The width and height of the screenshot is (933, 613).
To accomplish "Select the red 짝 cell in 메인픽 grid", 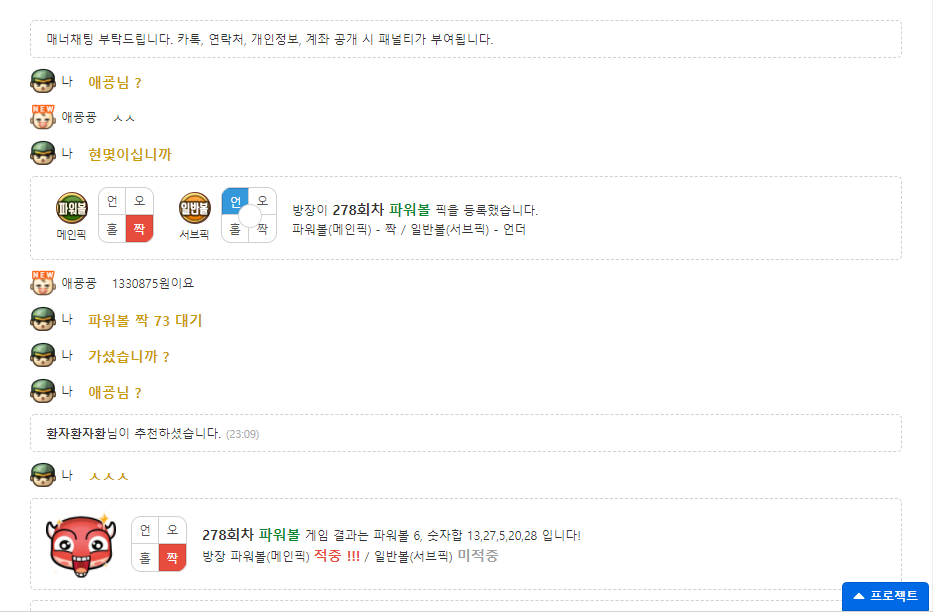I will (139, 229).
